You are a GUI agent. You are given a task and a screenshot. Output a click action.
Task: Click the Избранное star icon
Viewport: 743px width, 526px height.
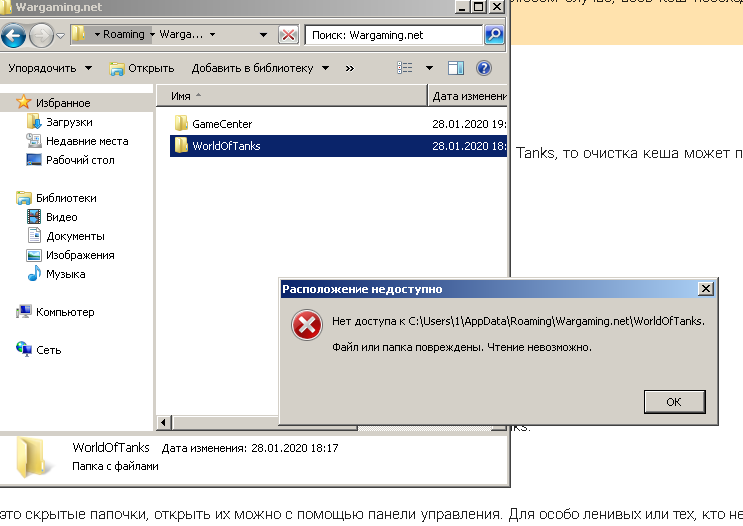23,102
